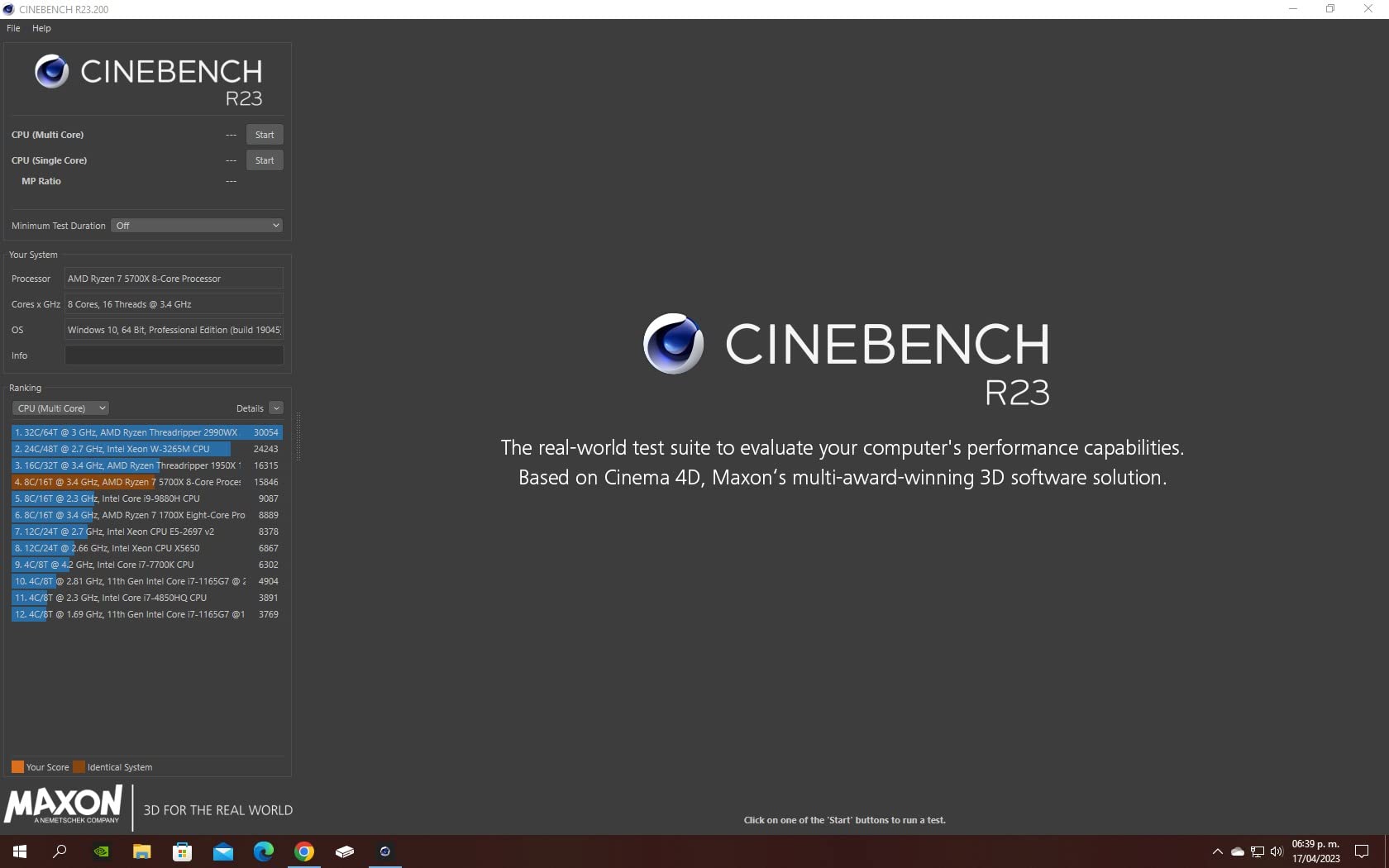Click the Info text field
The image size is (1389, 868).
point(174,355)
